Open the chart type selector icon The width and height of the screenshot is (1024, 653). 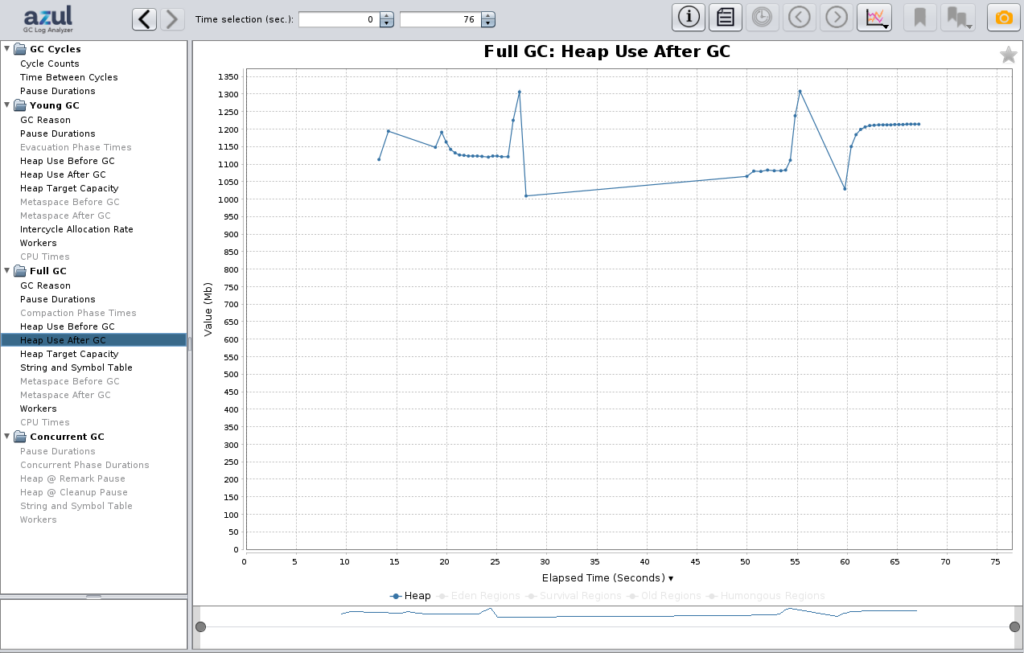tap(873, 17)
